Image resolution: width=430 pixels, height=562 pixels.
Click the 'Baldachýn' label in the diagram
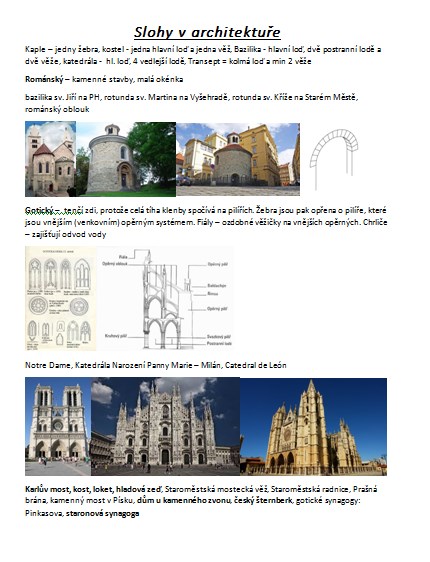click(x=216, y=286)
